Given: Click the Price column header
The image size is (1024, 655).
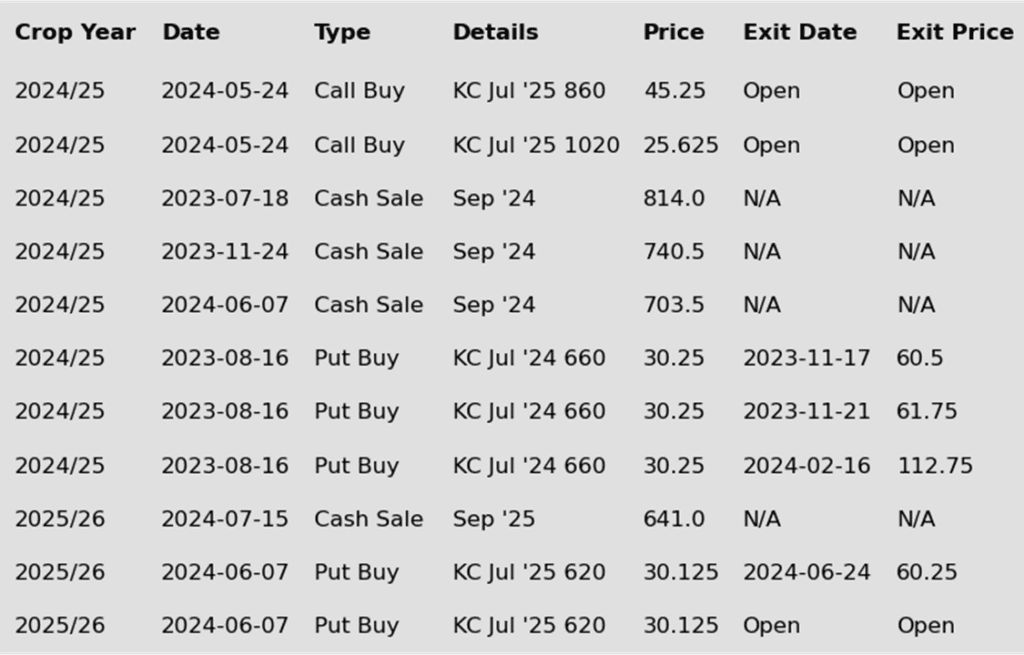Looking at the screenshot, I should pos(673,32).
